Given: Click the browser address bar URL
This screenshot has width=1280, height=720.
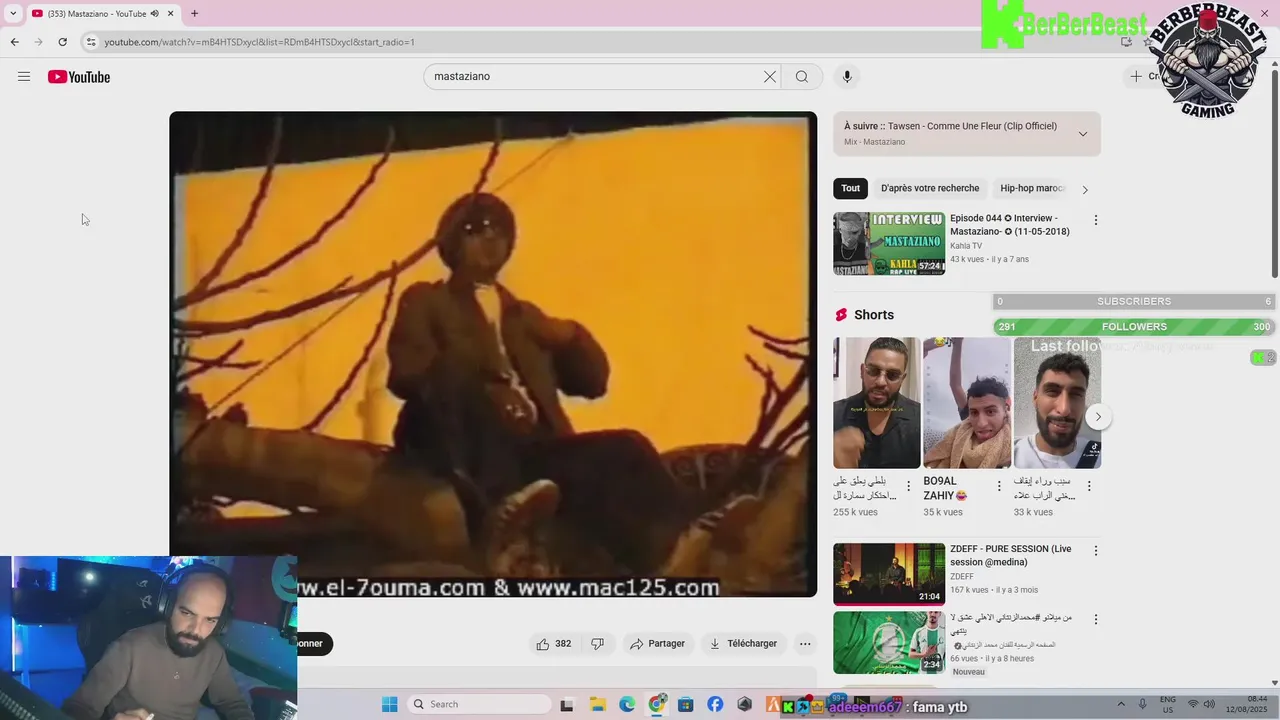Looking at the screenshot, I should (x=259, y=42).
